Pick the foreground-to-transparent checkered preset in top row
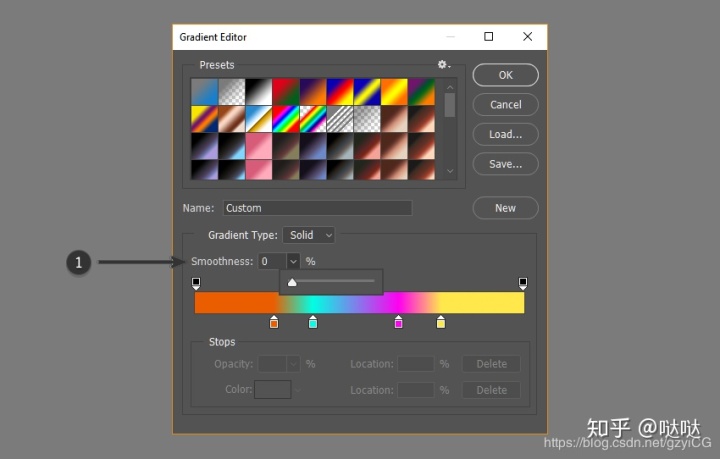 coord(231,92)
